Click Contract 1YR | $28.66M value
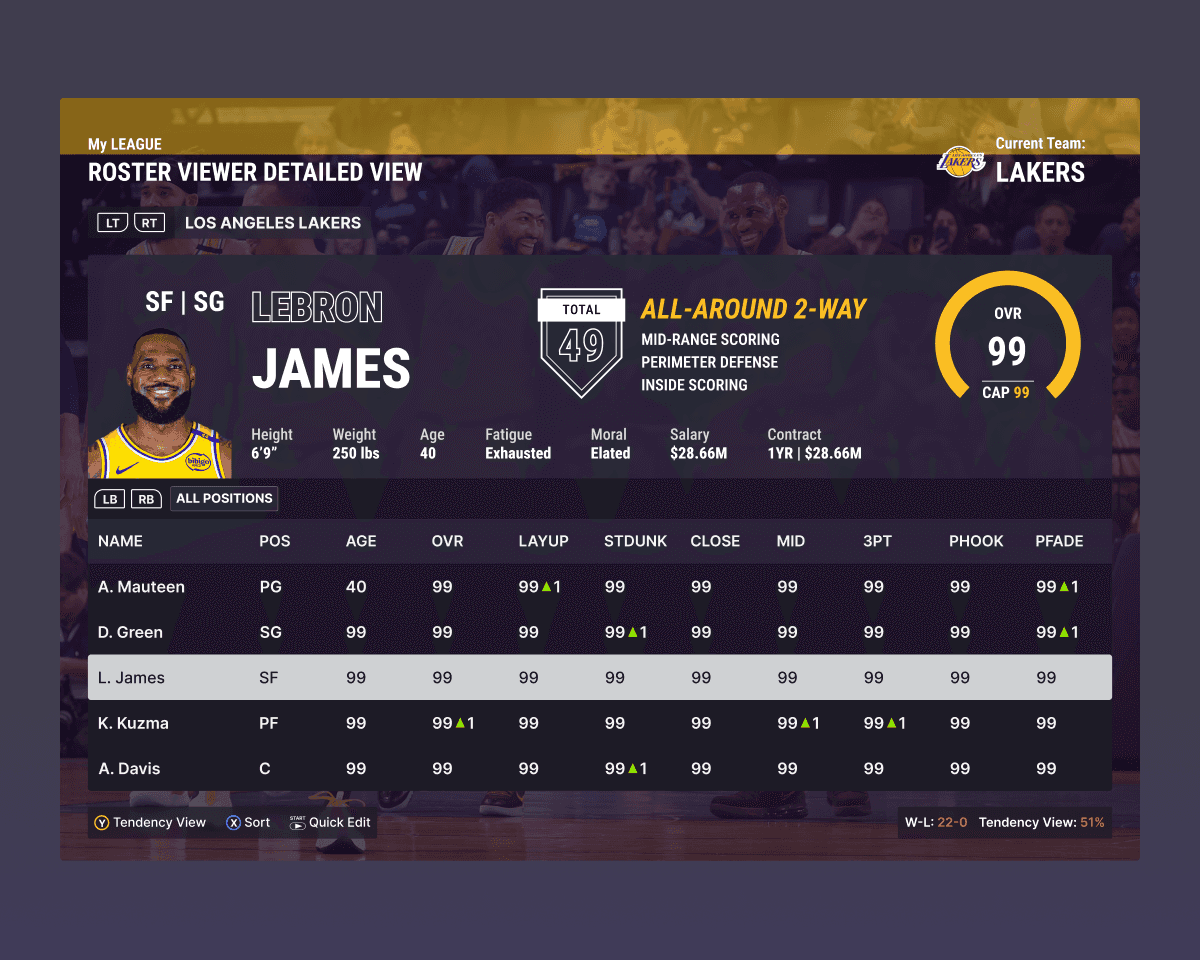This screenshot has width=1200, height=960. click(814, 453)
